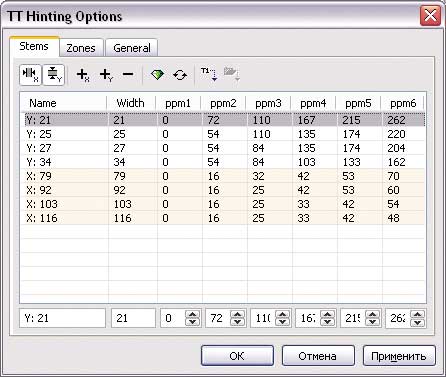Screen dimensions: 446x377
Task: Click the Применить button
Action: click(x=399, y=356)
